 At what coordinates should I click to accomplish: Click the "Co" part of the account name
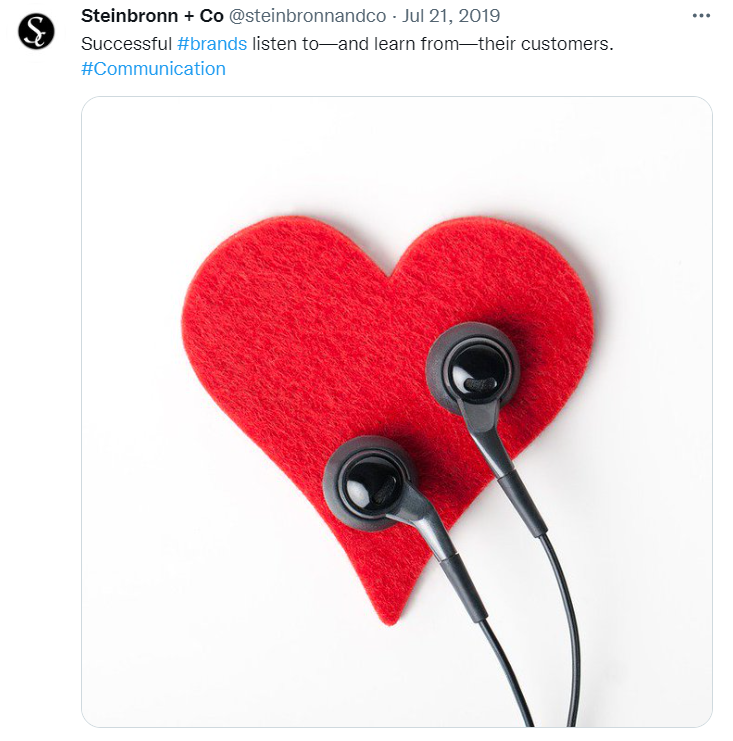click(x=211, y=16)
